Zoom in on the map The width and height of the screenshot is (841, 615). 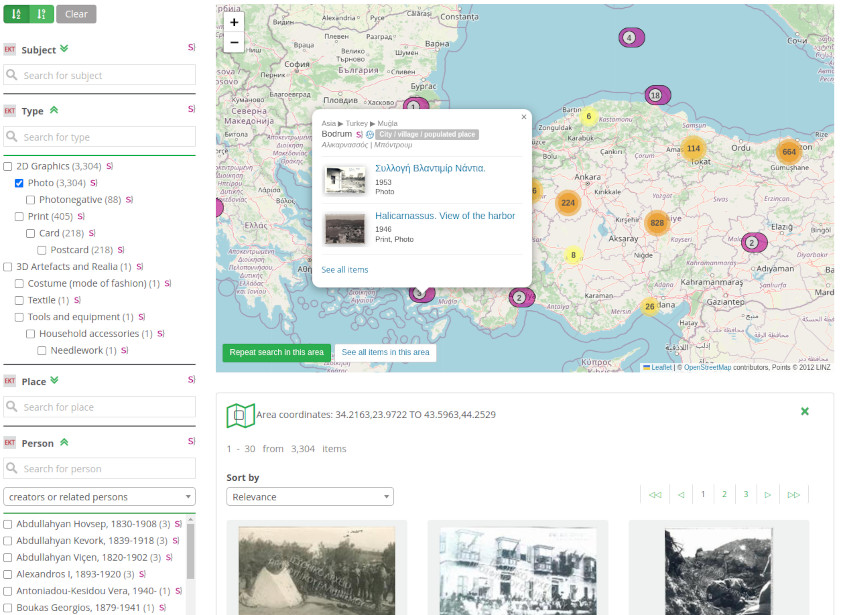click(x=233, y=21)
